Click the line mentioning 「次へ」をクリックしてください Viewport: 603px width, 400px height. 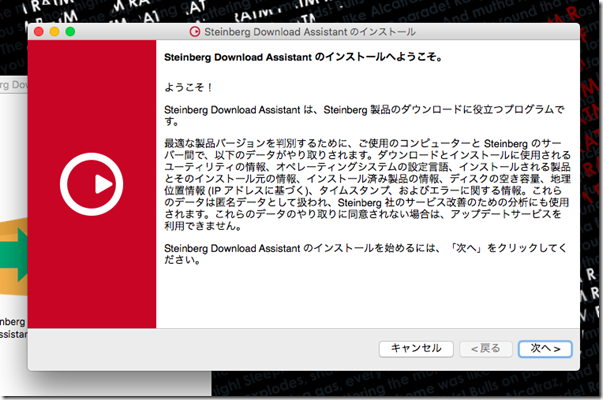point(365,254)
